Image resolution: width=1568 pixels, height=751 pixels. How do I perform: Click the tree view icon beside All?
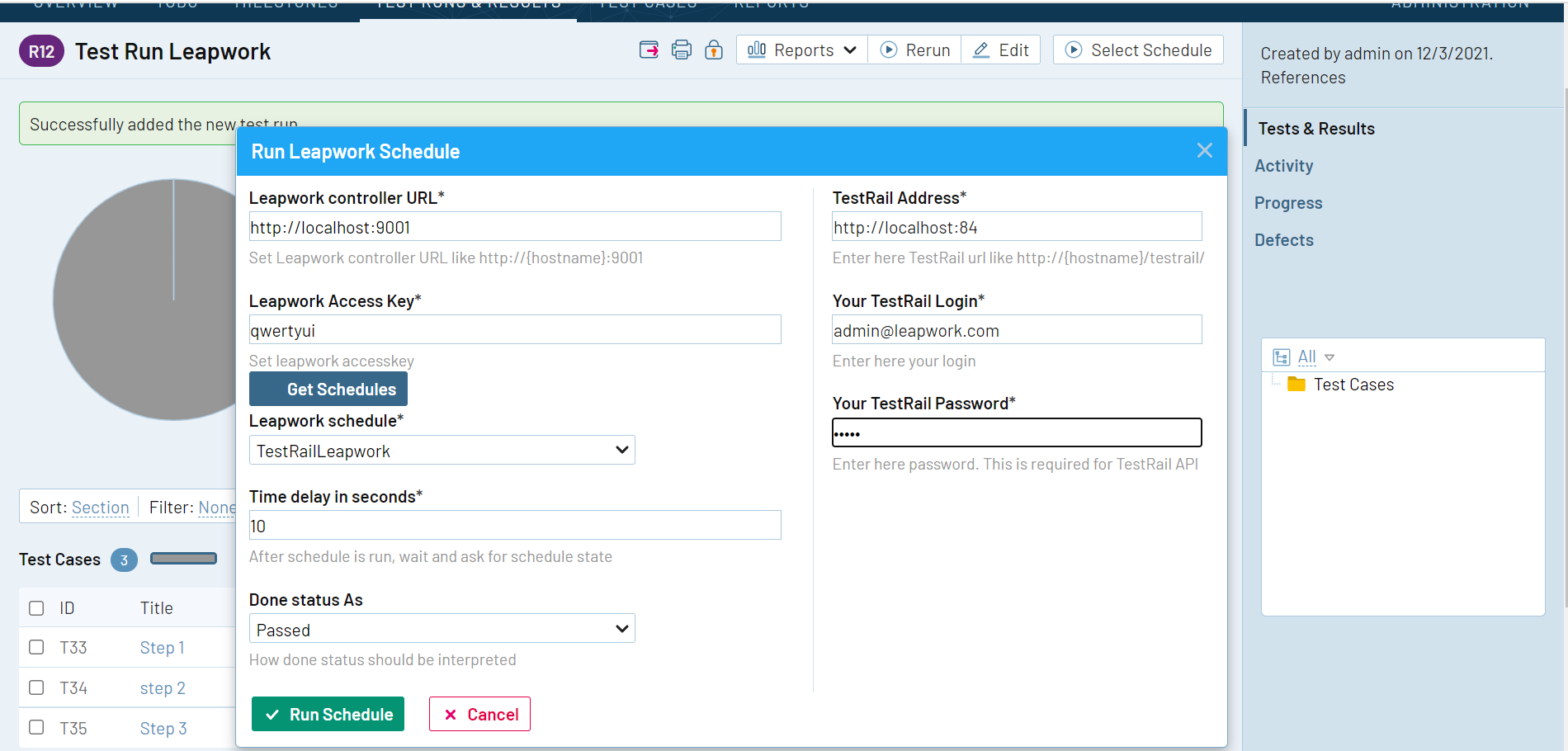(1281, 357)
